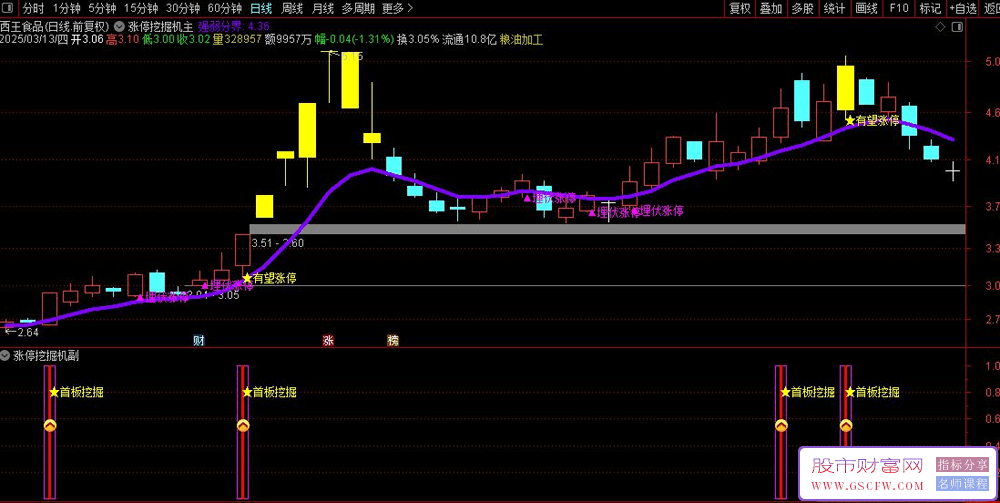Click the 统计 statistics button

tap(834, 8)
